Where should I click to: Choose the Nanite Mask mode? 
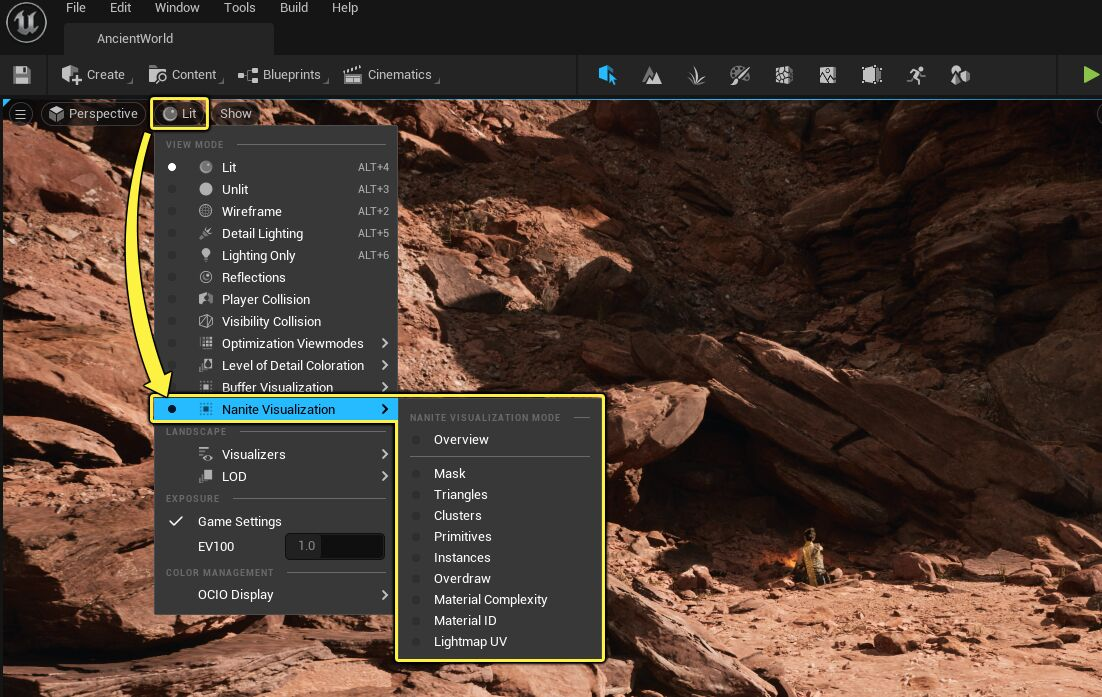(500, 474)
